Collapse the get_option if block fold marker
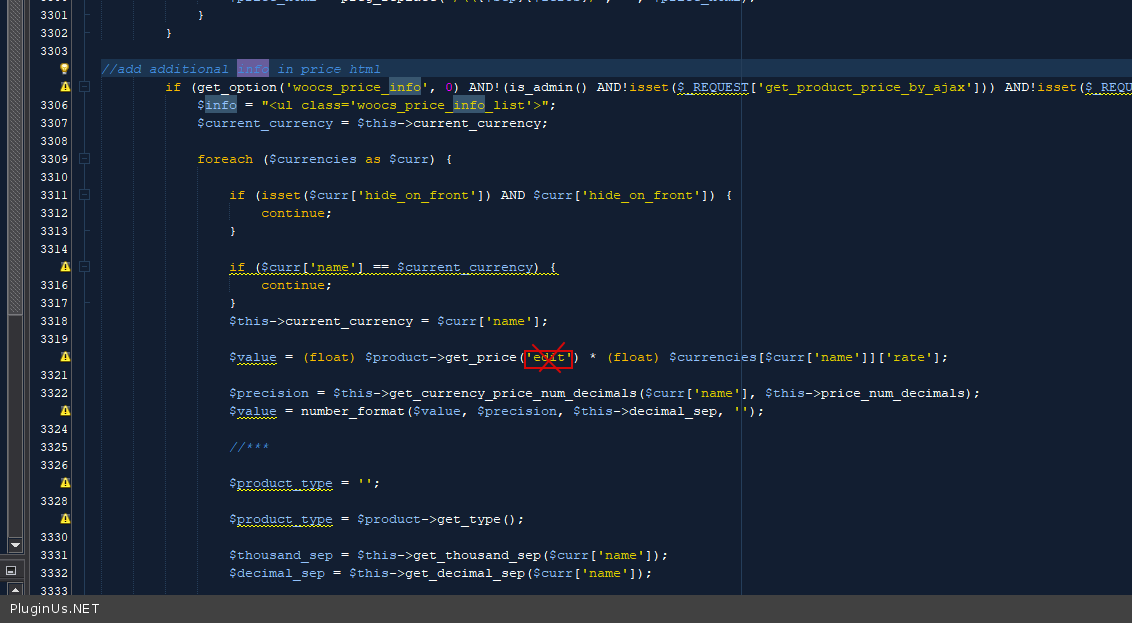Image resolution: width=1132 pixels, height=623 pixels. pos(85,87)
